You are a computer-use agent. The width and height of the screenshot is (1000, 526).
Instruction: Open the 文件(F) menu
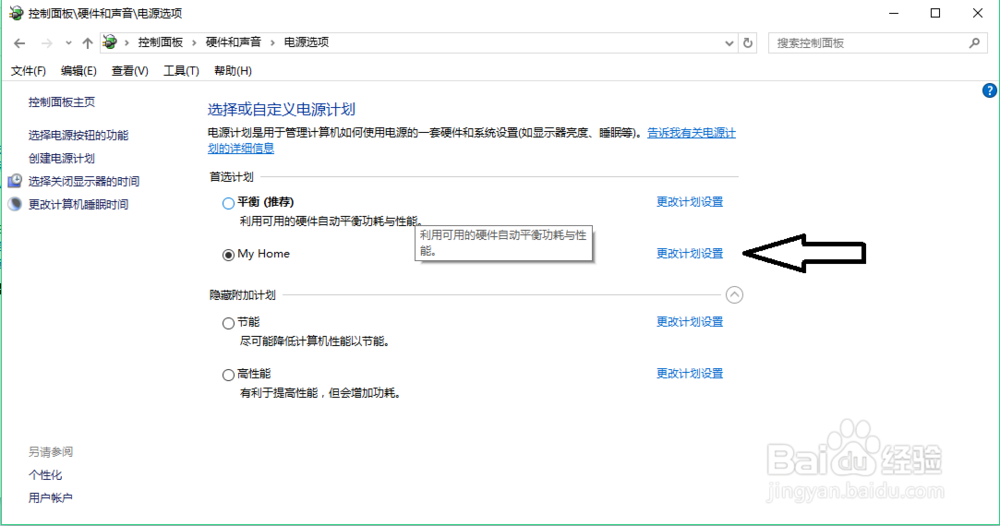29,71
